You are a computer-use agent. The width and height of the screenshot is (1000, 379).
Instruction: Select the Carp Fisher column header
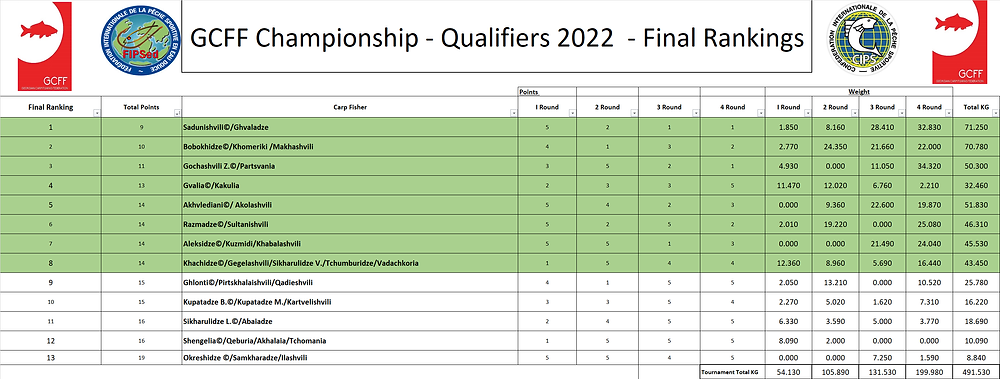point(350,107)
